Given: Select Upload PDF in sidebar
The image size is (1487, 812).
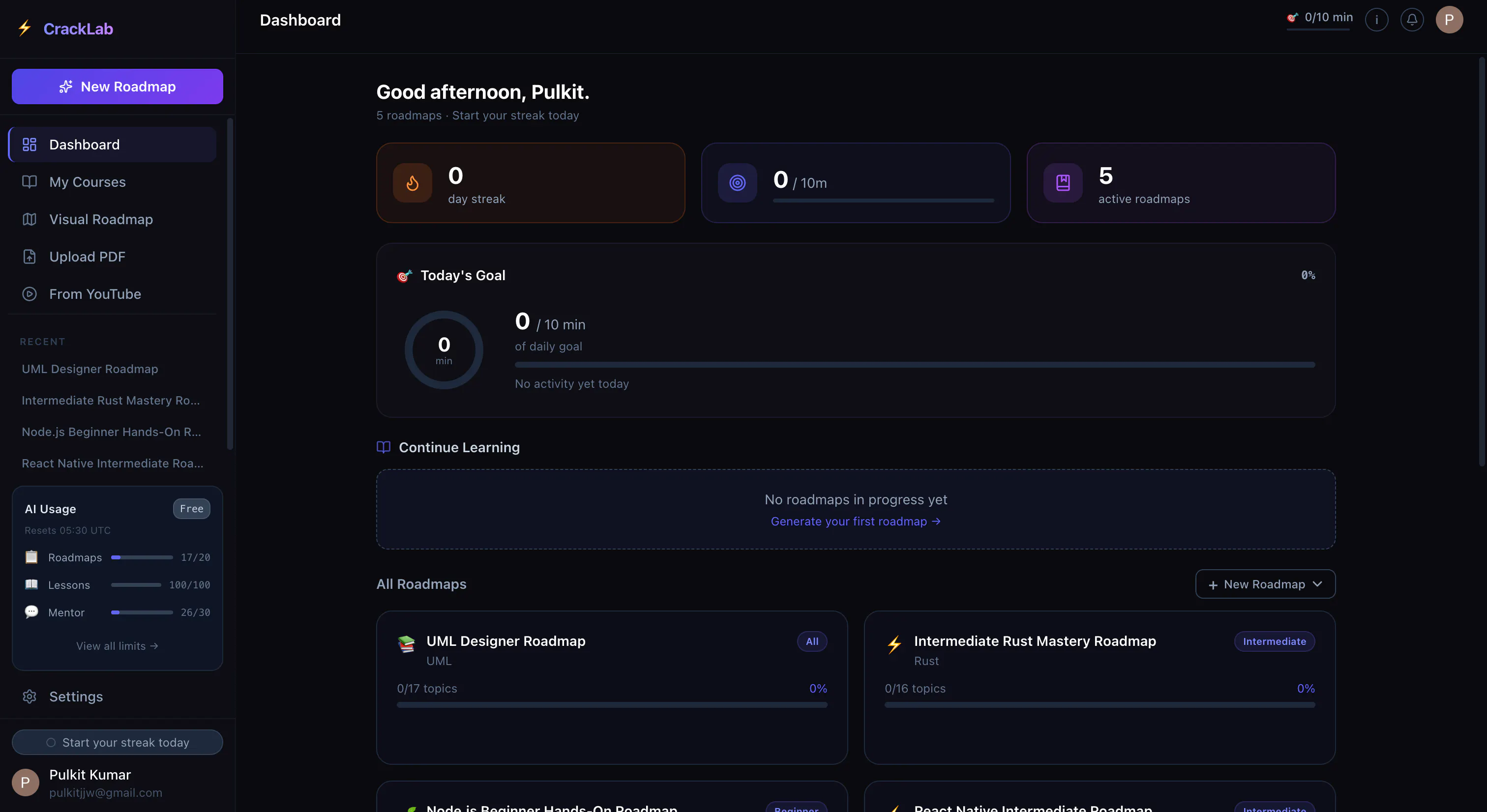Looking at the screenshot, I should coord(113,257).
